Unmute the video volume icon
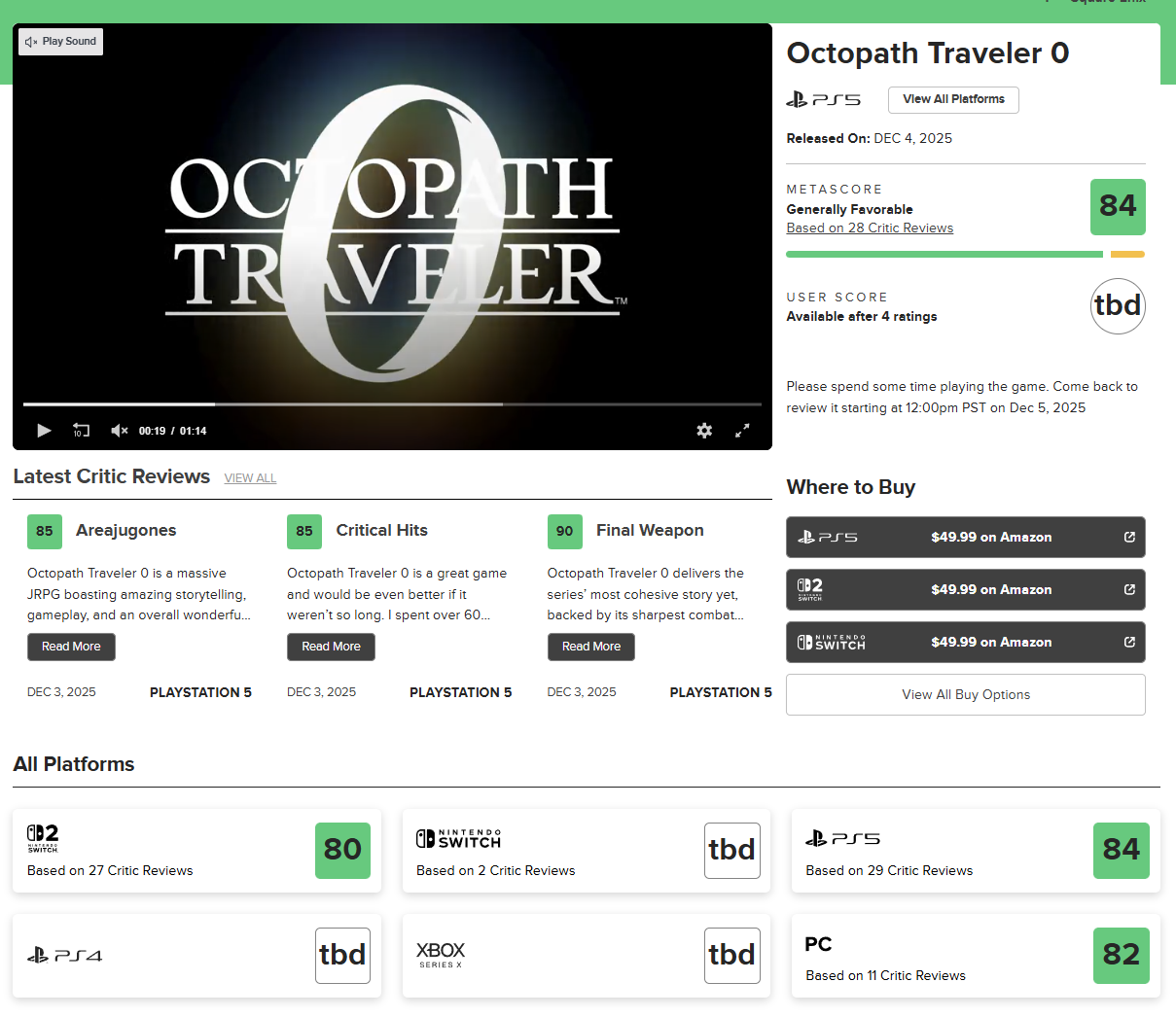This screenshot has height=1017, width=1176. pos(119,431)
